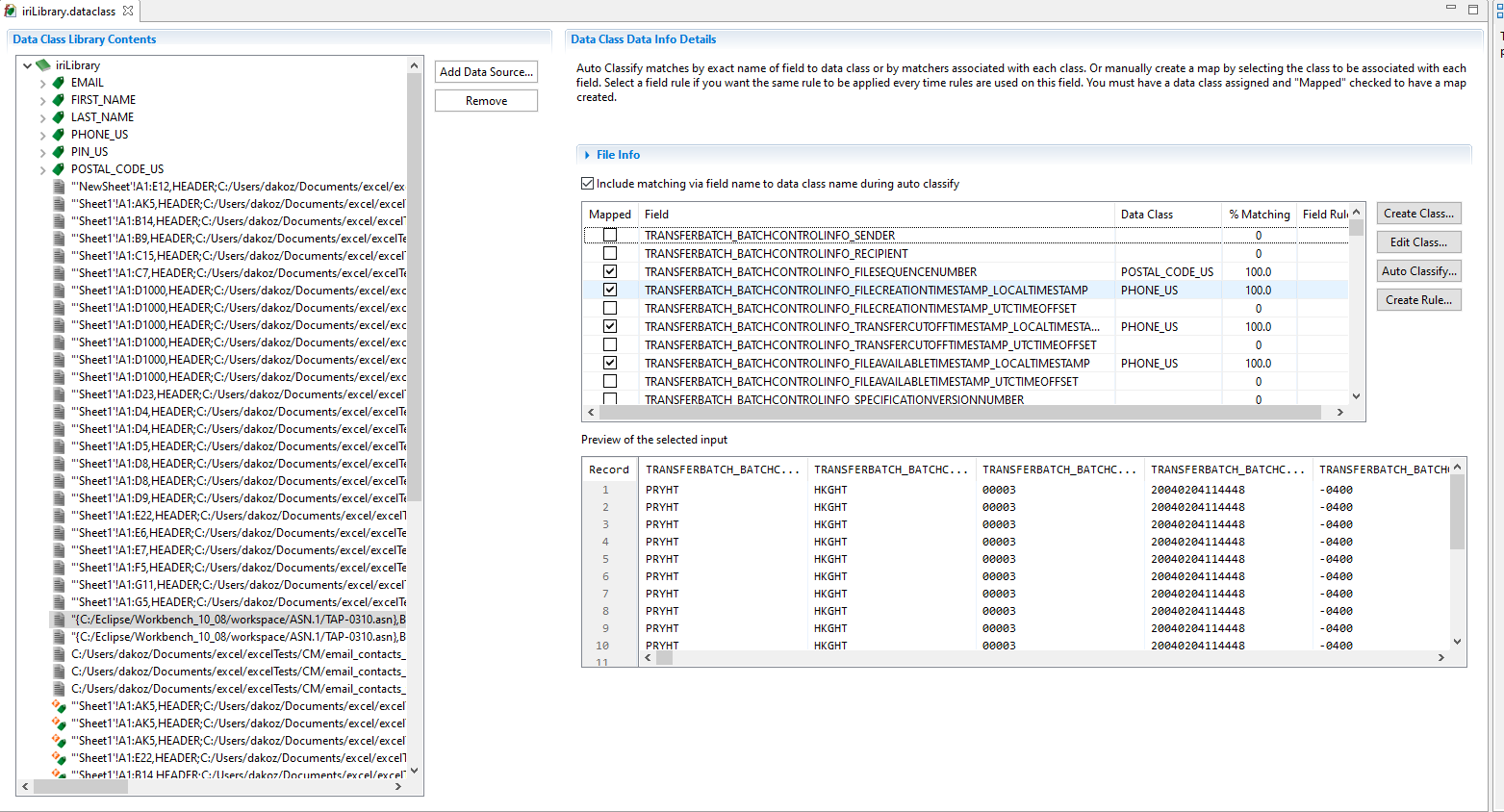Uncheck Mapped for TRANSFERCUTOFFTIMESTAMP_LOCALTIMESTA field

pos(610,326)
